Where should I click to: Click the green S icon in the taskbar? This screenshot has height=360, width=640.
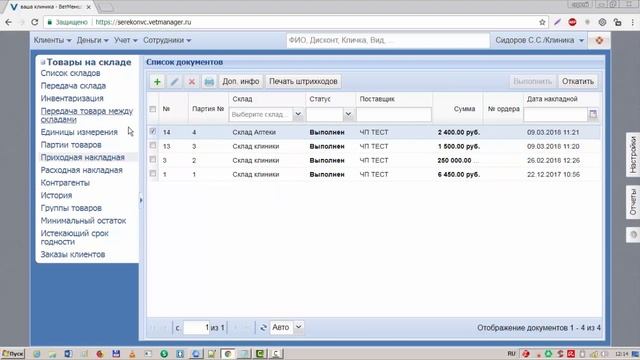coord(164,353)
